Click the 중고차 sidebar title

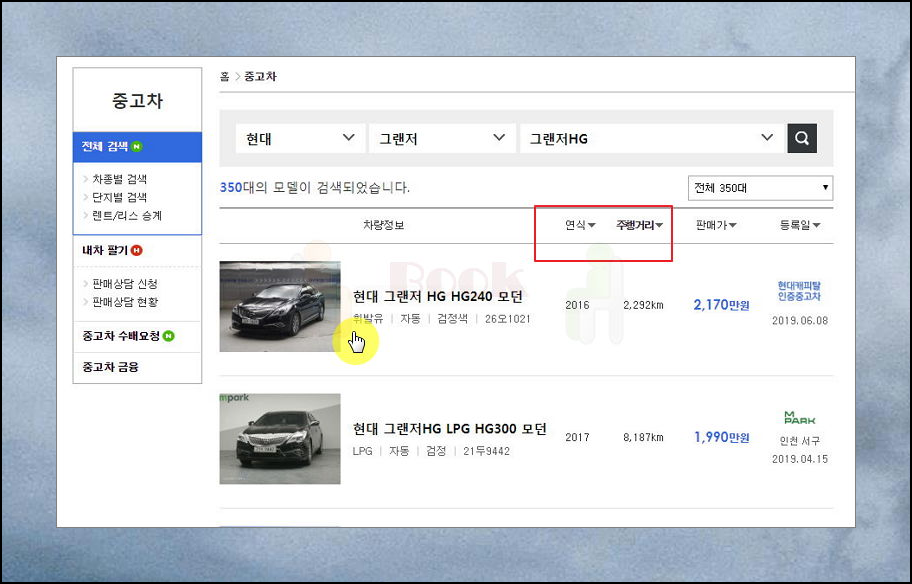(x=137, y=101)
